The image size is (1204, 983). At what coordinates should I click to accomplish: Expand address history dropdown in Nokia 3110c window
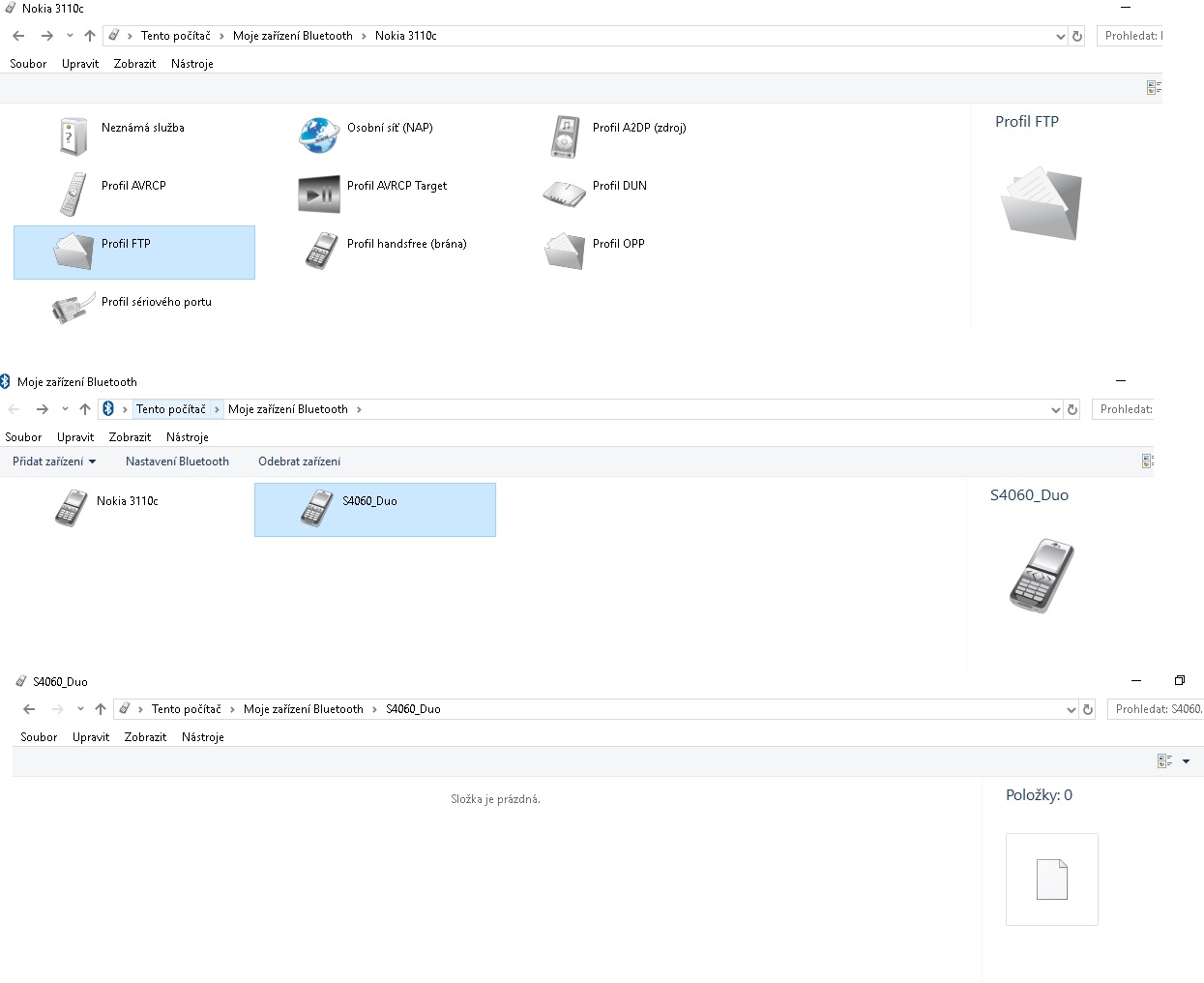(x=1060, y=36)
